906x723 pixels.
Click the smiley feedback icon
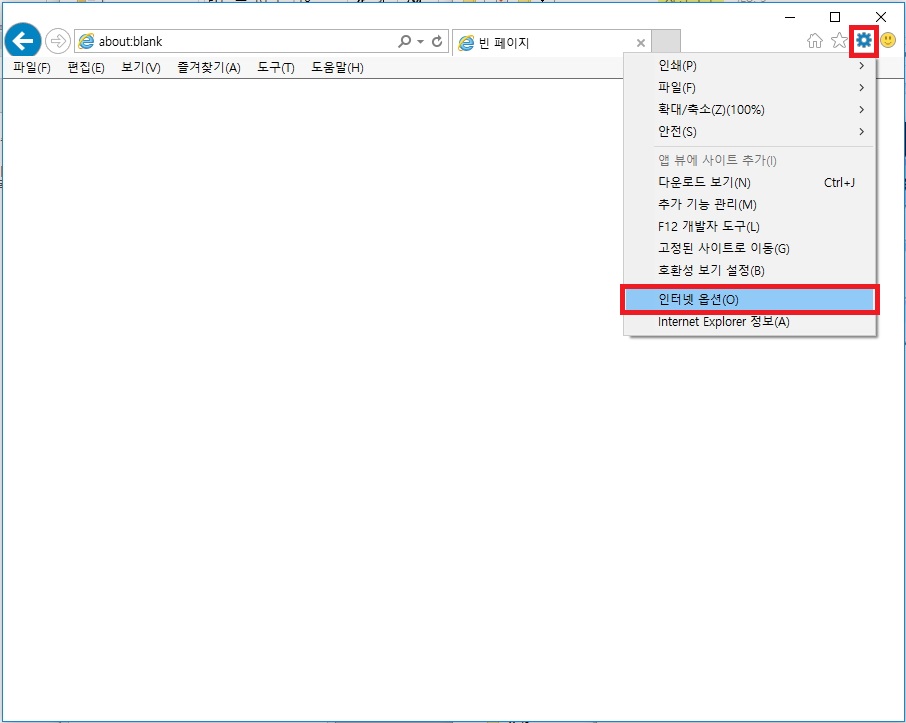[888, 40]
